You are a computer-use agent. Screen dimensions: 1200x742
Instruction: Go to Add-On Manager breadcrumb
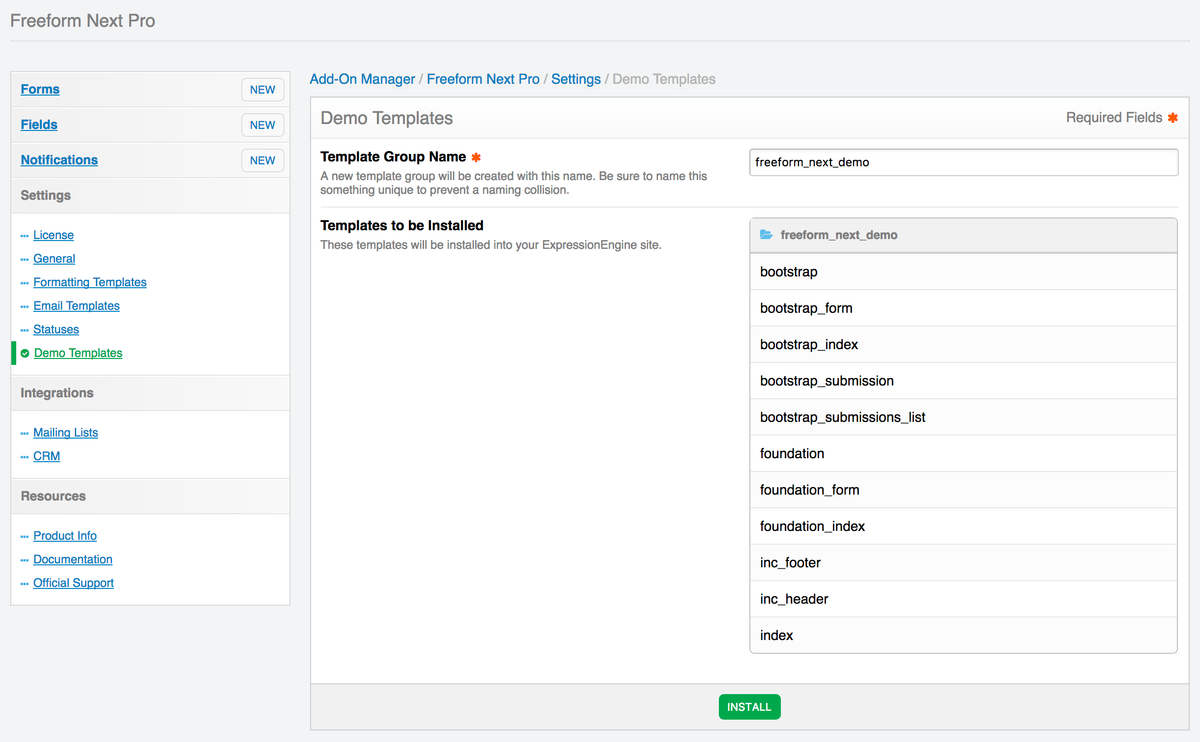click(x=362, y=79)
